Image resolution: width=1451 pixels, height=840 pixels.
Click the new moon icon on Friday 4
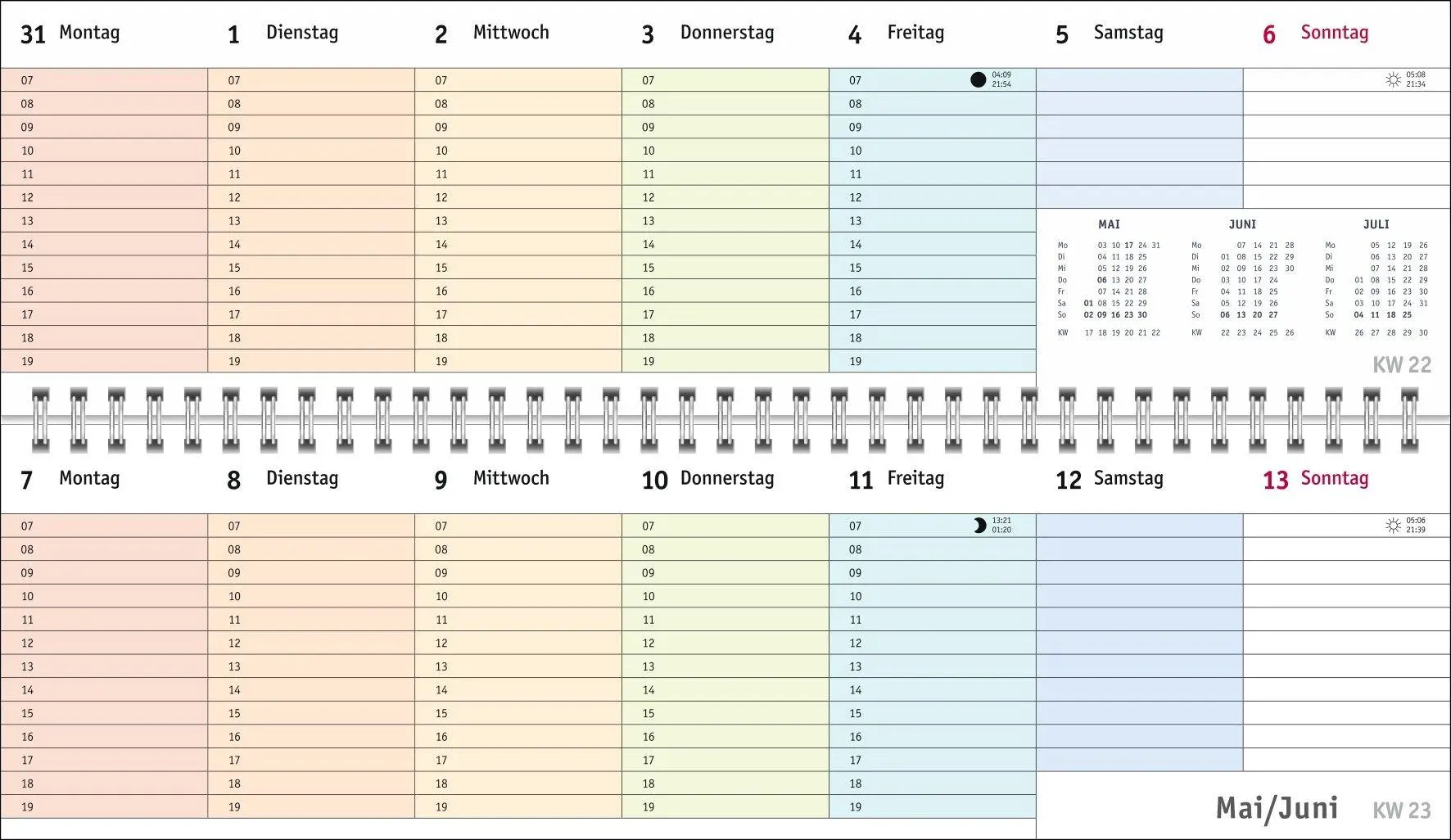click(x=978, y=79)
